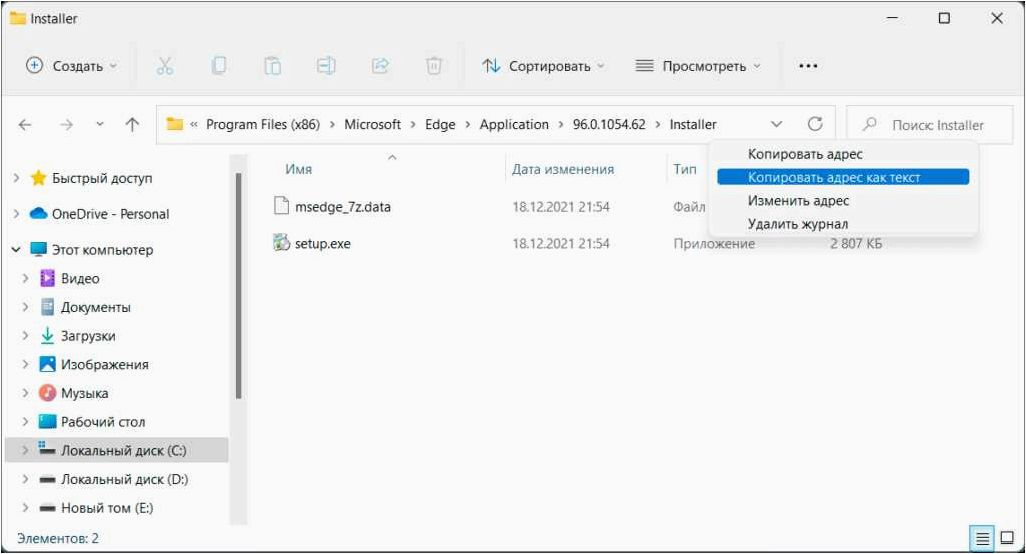Viewport: 1026px width, 554px height.
Task: Collapse the Этот компьютер tree node
Action: [16, 250]
